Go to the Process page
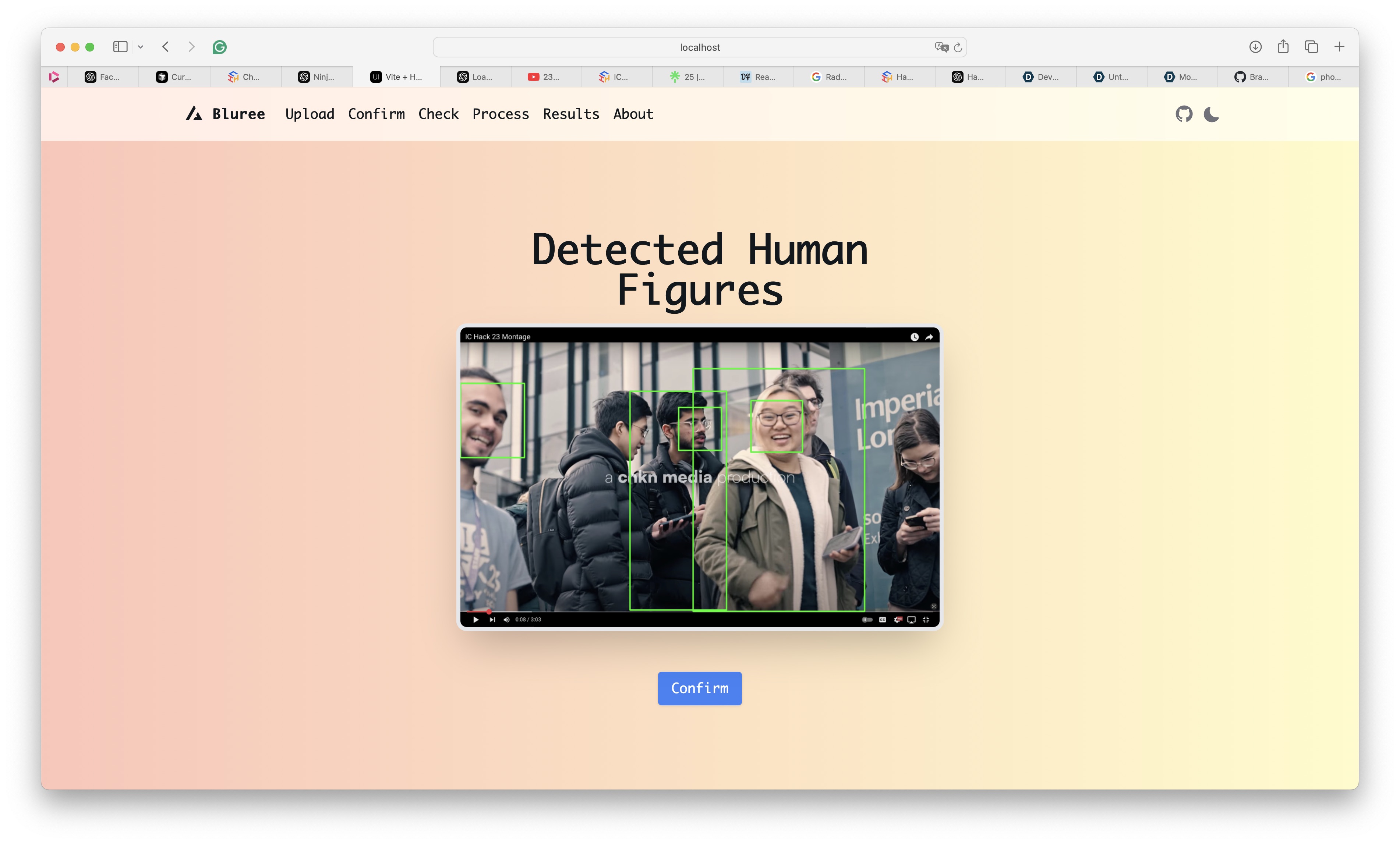The image size is (1400, 844). pyautogui.click(x=501, y=114)
